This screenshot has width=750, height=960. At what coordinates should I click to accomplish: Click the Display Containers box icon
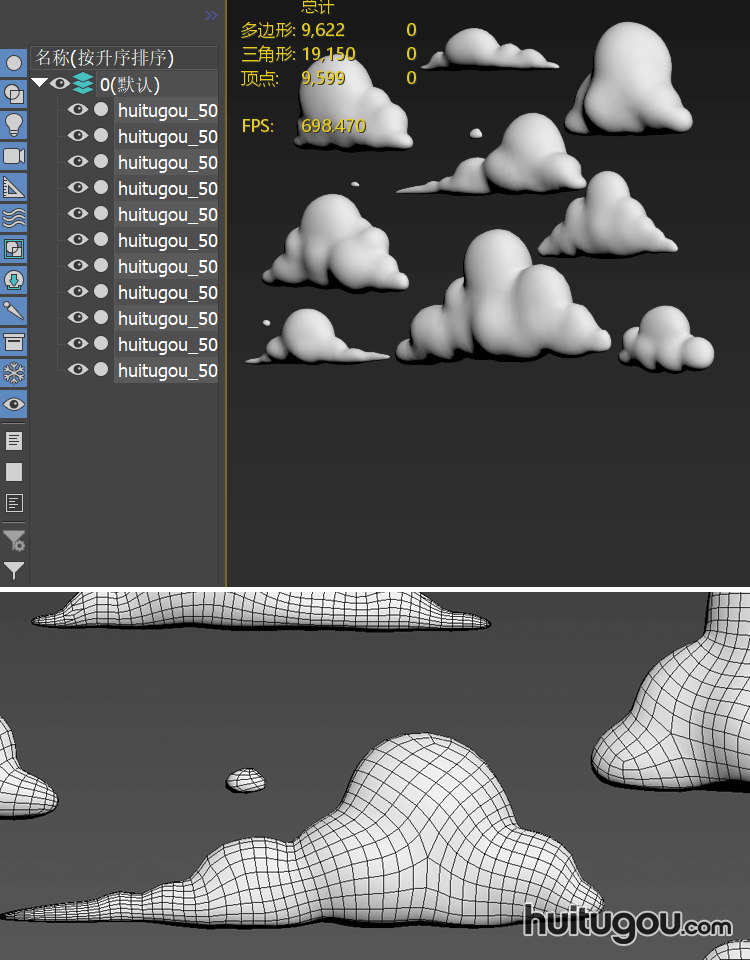click(x=14, y=342)
